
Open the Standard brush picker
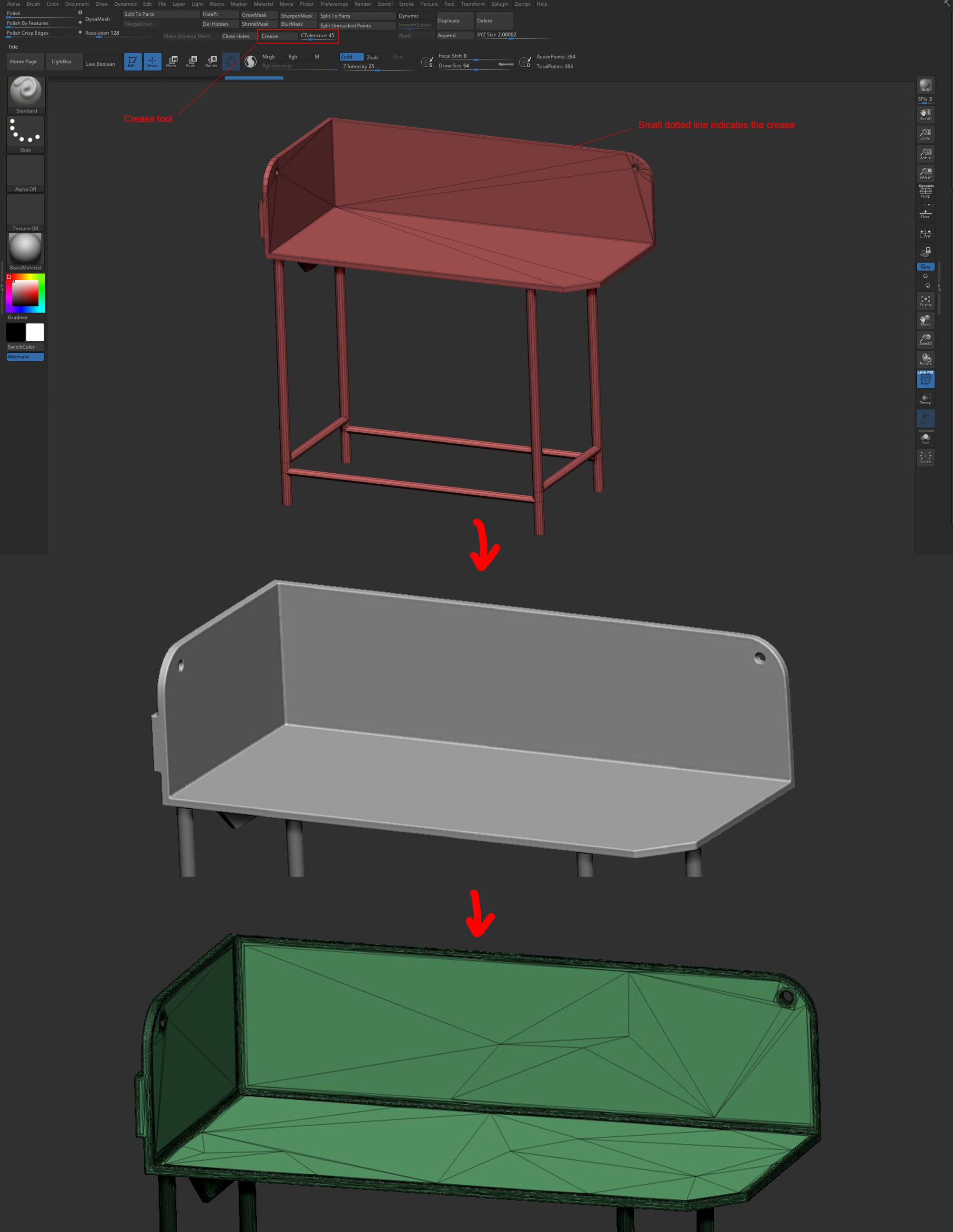coord(26,94)
